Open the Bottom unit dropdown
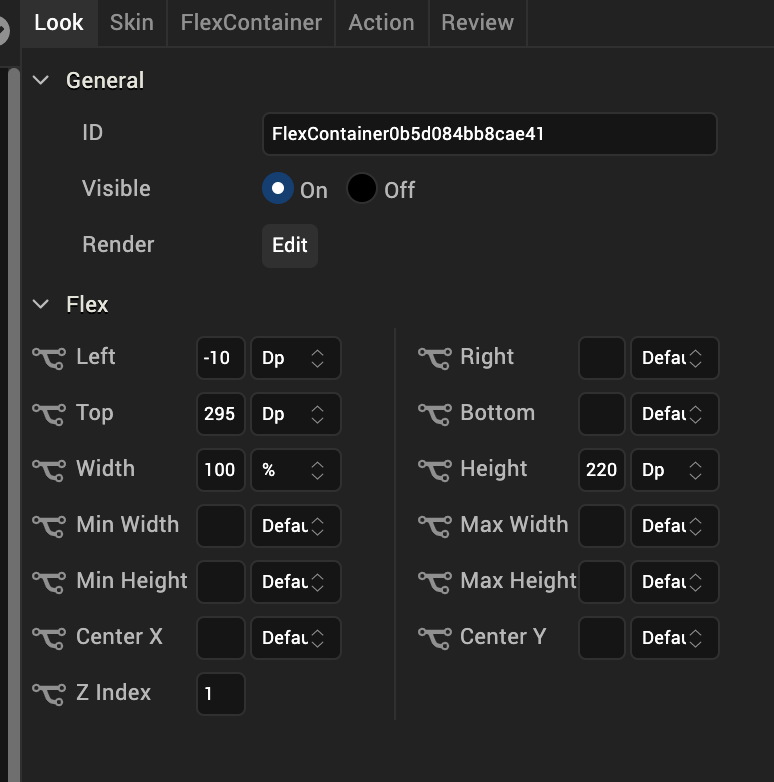774x782 pixels. click(x=674, y=414)
